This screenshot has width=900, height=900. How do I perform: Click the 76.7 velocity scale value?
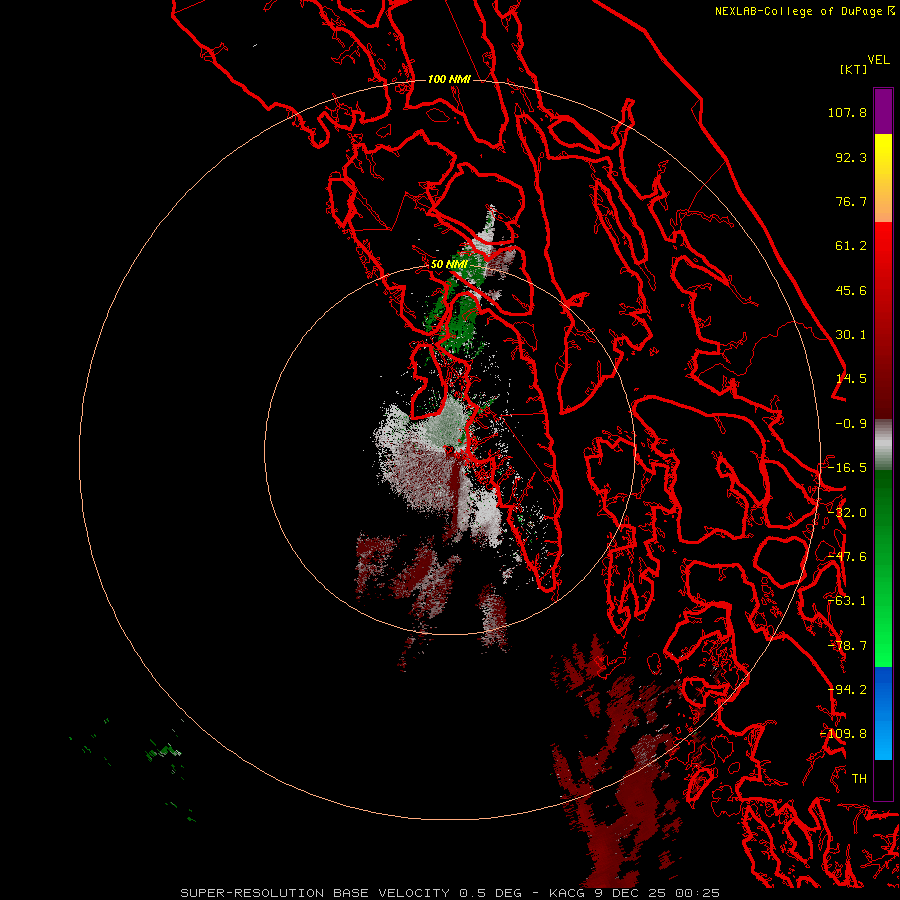coord(851,201)
